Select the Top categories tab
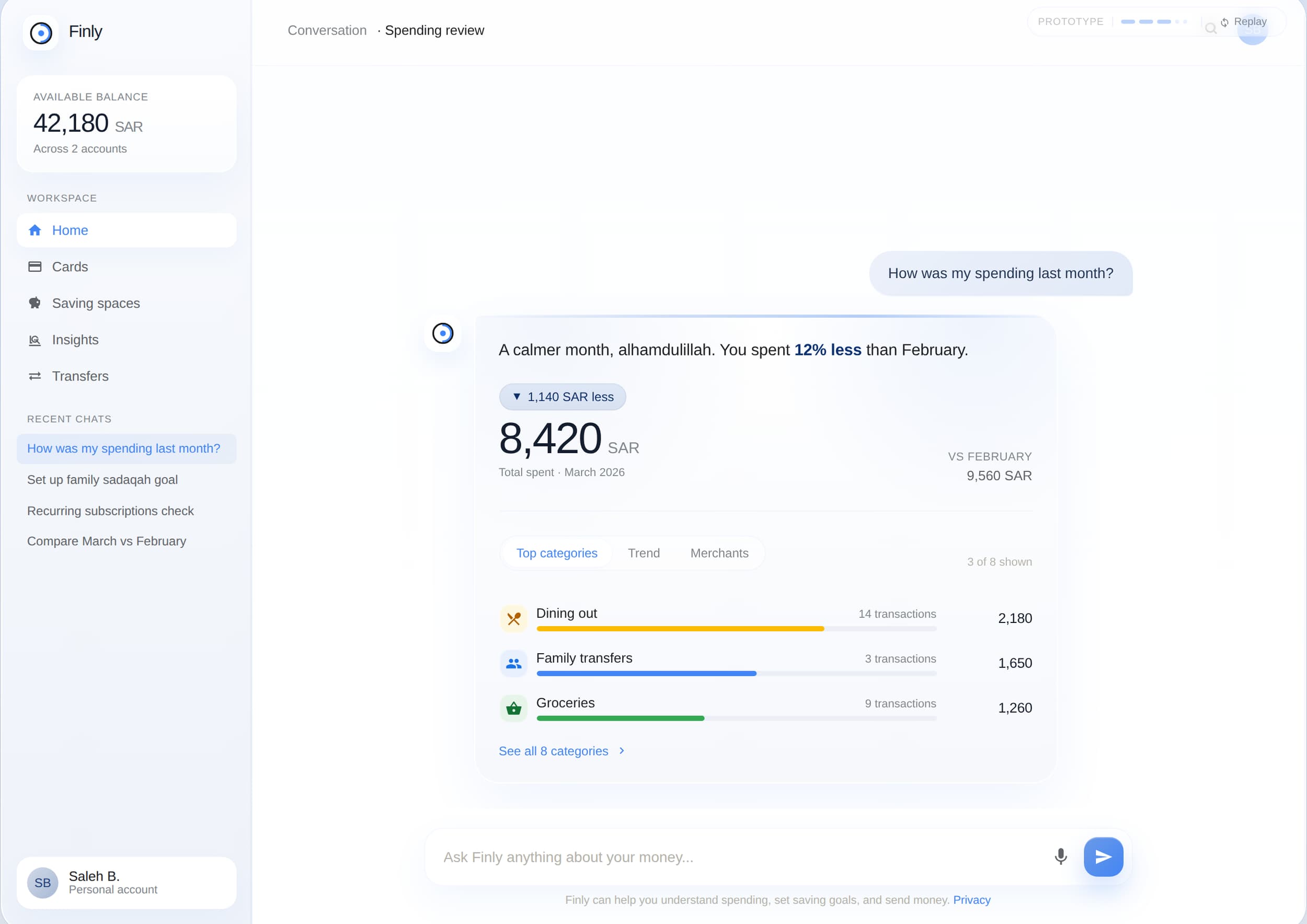Image resolution: width=1307 pixels, height=924 pixels. pyautogui.click(x=557, y=553)
